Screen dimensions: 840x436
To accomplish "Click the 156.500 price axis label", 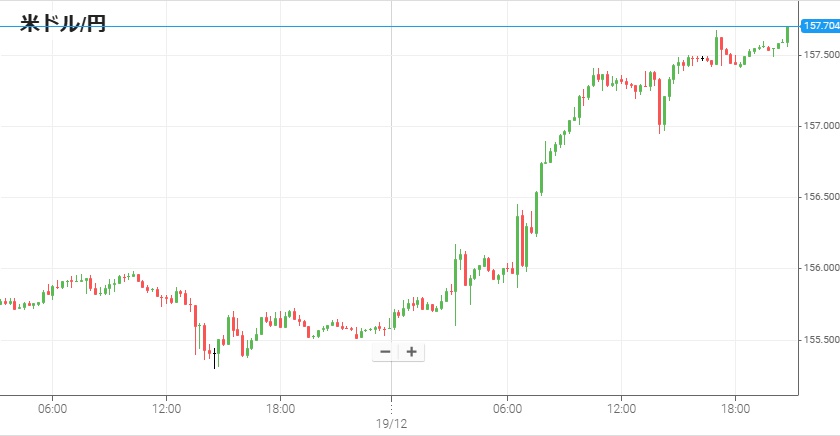I will click(820, 197).
